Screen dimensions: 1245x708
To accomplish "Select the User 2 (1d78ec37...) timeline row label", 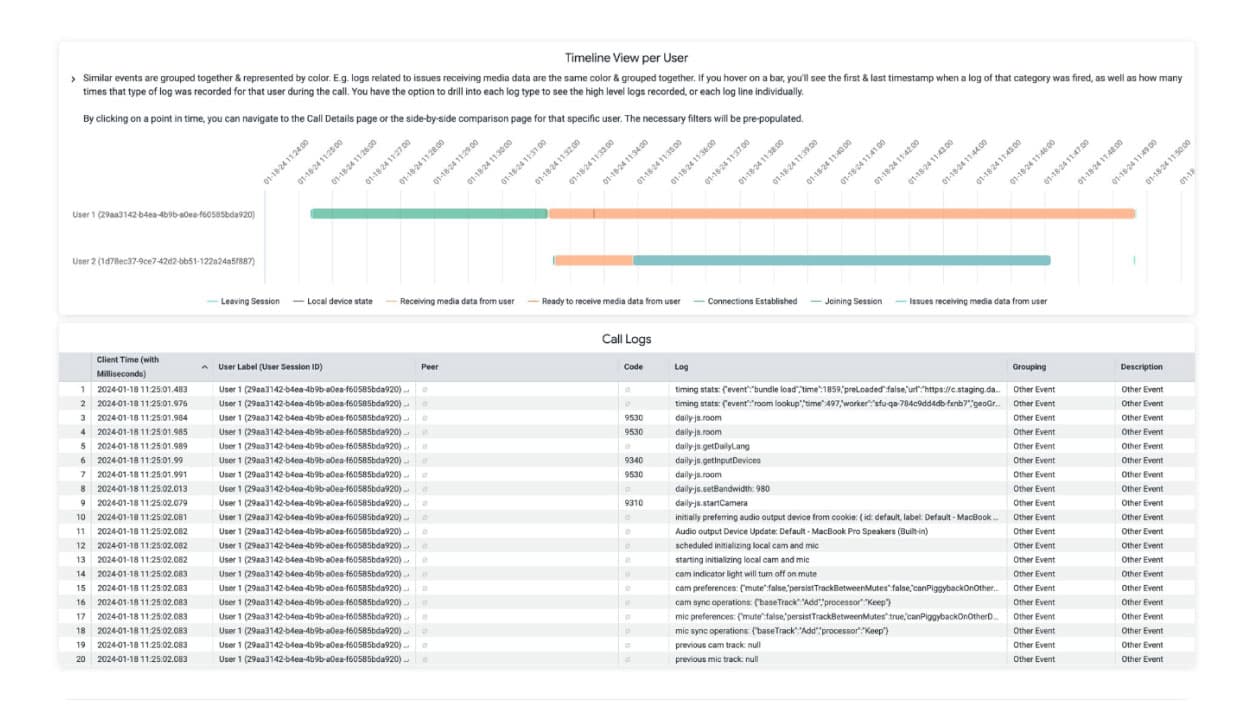I will click(163, 261).
